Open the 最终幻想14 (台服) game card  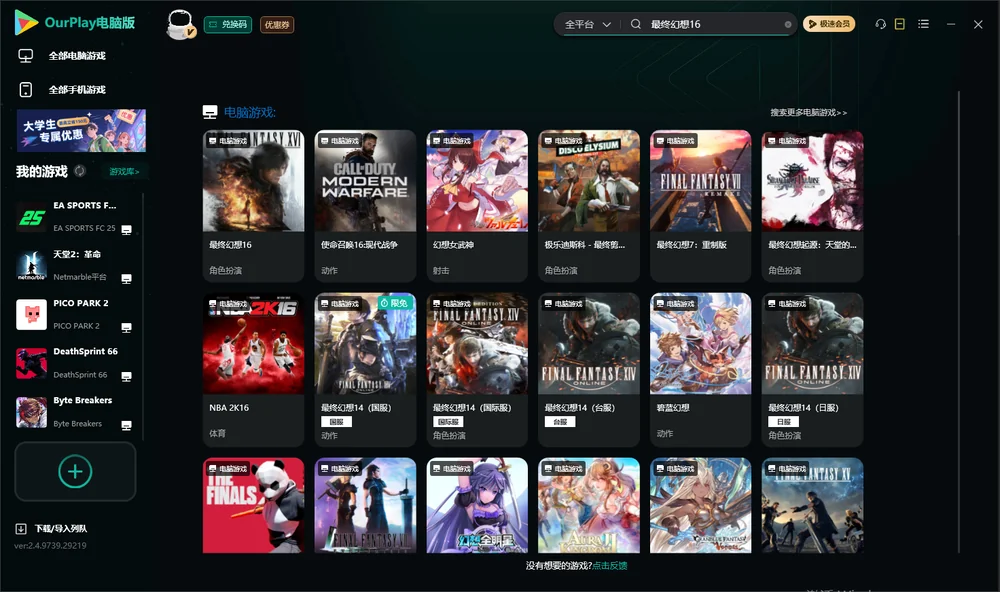click(589, 369)
